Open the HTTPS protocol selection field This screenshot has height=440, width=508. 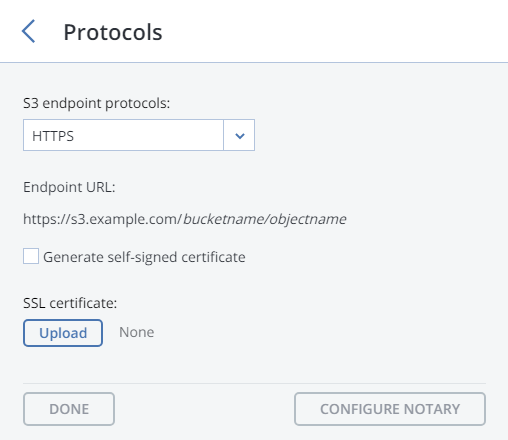[x=139, y=135]
